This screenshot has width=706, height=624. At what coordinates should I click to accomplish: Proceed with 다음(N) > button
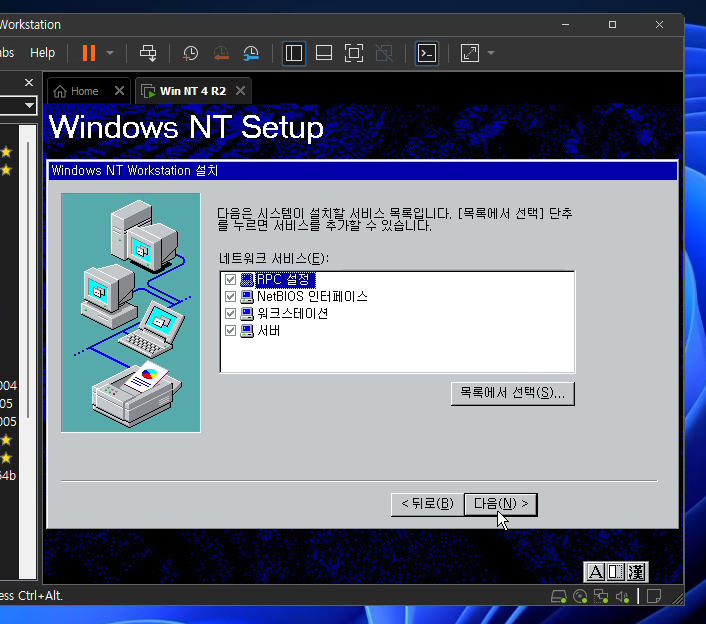click(501, 504)
